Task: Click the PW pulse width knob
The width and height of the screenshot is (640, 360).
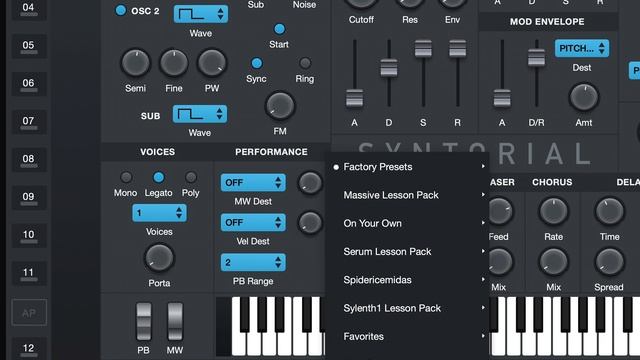Action: click(x=212, y=63)
